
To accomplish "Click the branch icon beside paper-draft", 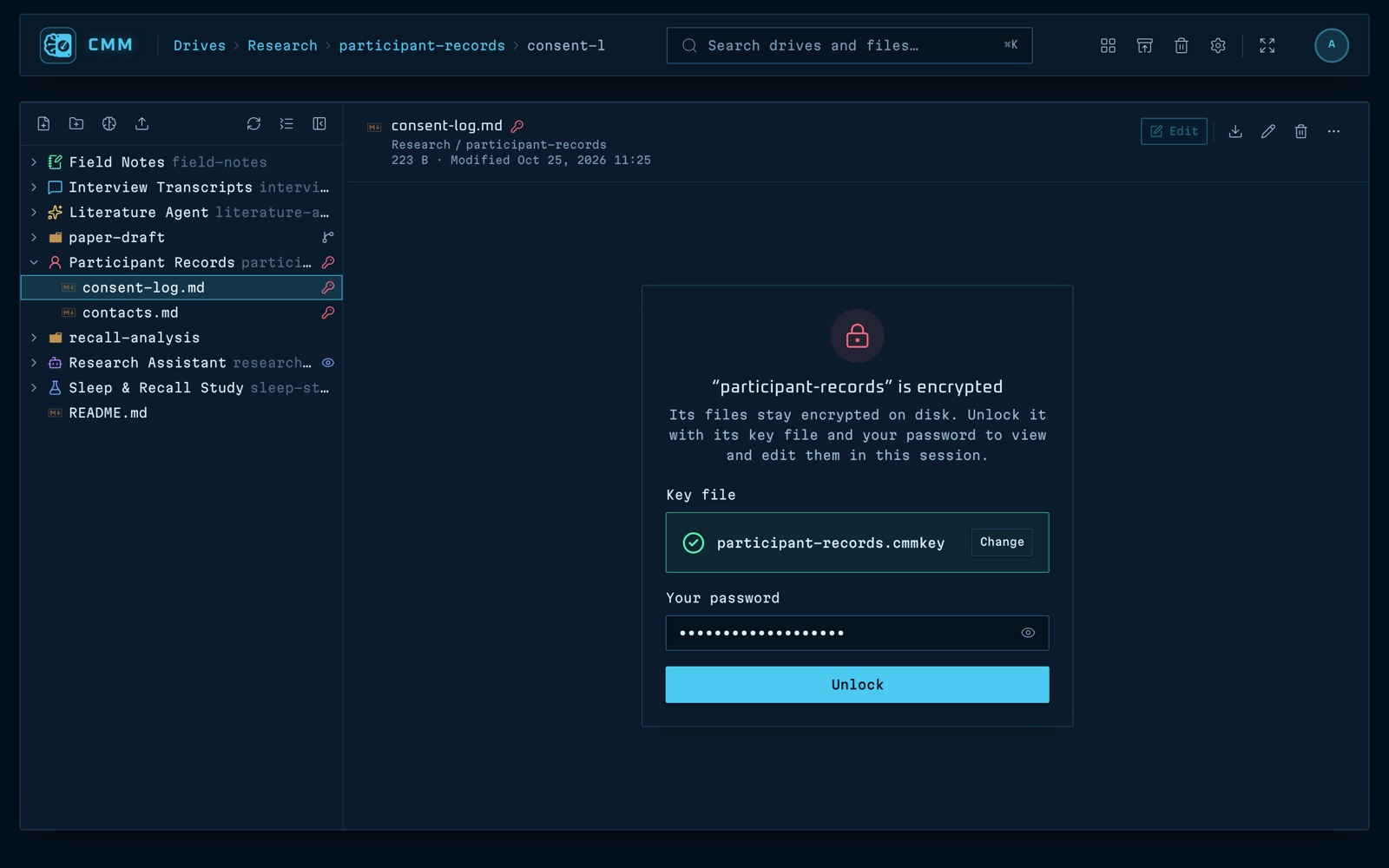I will [328, 237].
